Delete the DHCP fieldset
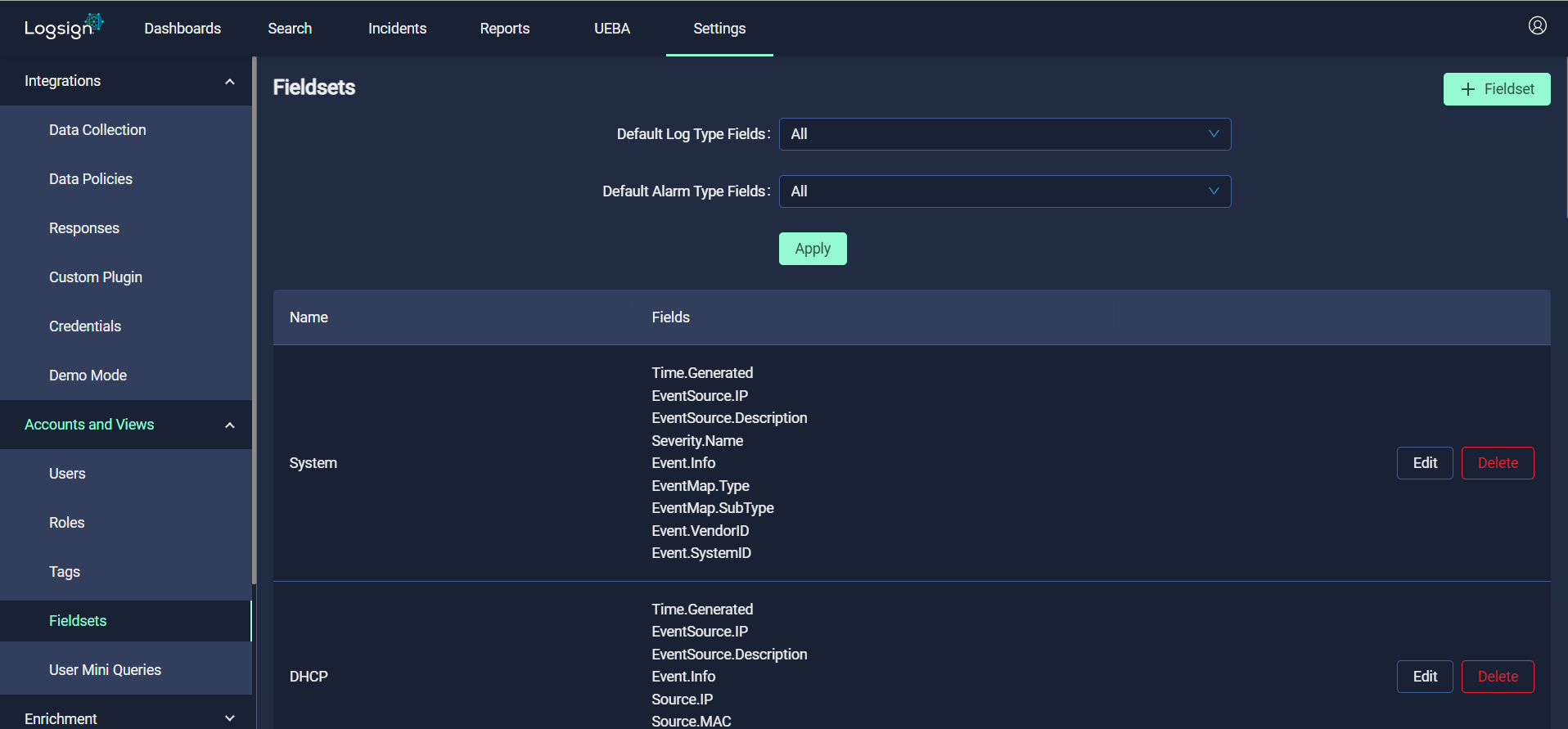Image resolution: width=1568 pixels, height=729 pixels. (1498, 677)
